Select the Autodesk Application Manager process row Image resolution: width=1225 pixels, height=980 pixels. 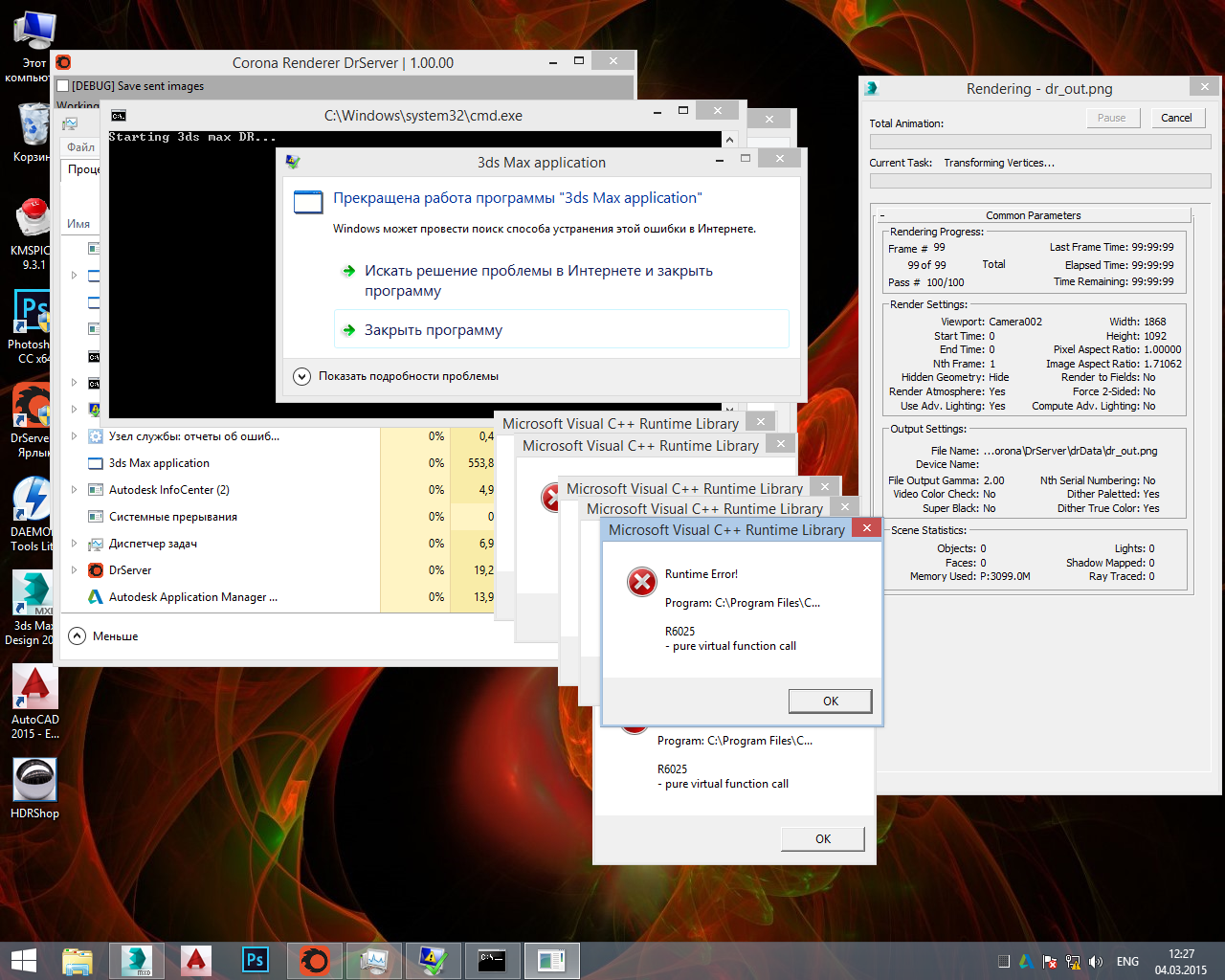pyautogui.click(x=278, y=597)
